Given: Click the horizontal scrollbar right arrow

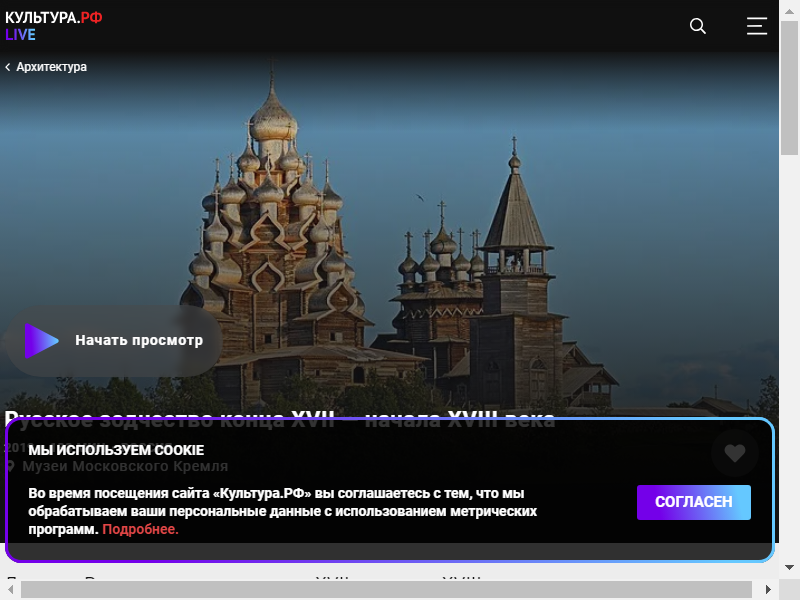Looking at the screenshot, I should pos(768,590).
